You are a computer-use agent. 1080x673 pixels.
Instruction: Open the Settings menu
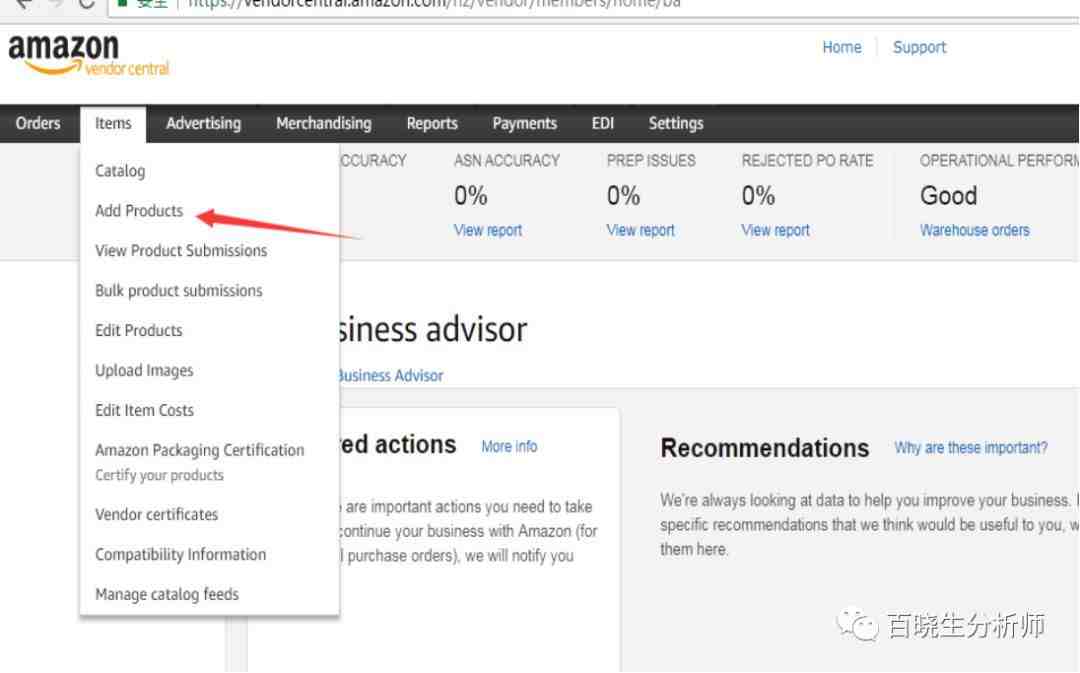[676, 123]
